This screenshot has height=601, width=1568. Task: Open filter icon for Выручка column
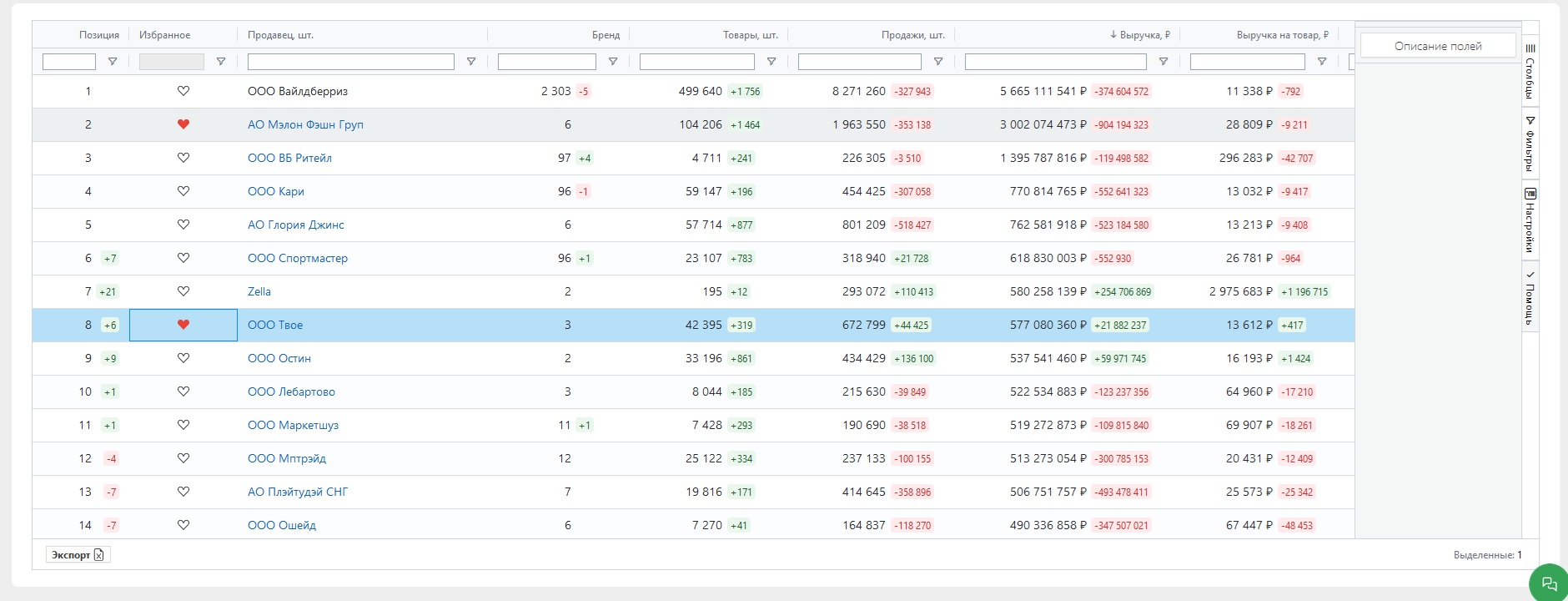pyautogui.click(x=1163, y=62)
